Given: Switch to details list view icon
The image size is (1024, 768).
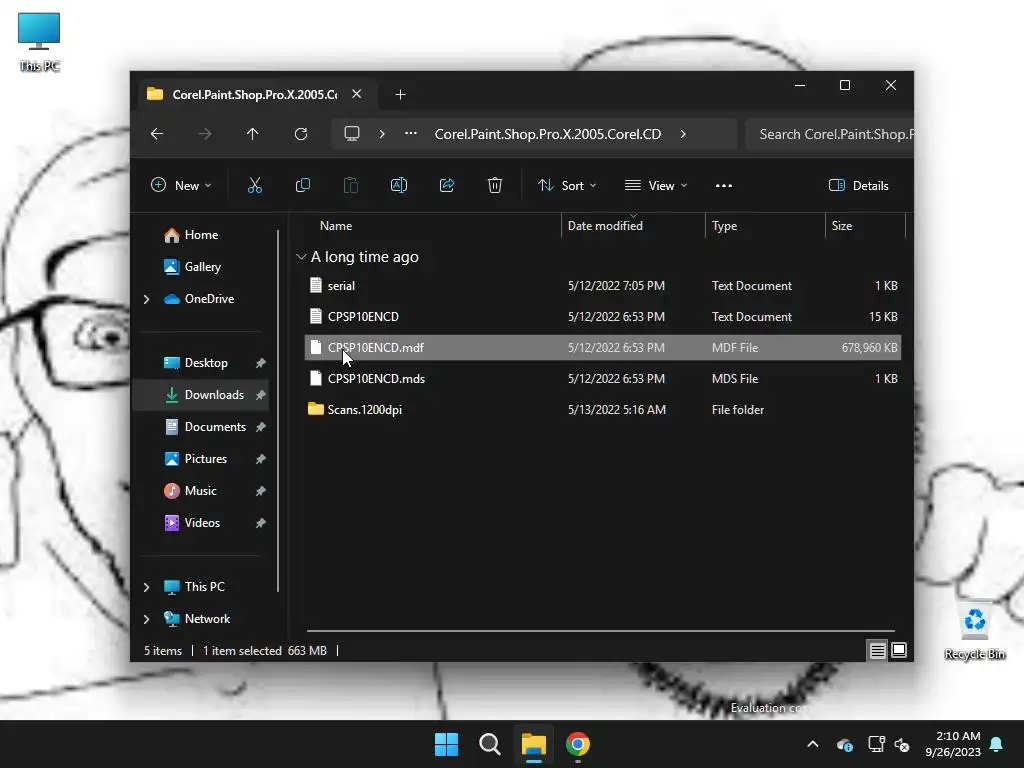Looking at the screenshot, I should [x=877, y=650].
